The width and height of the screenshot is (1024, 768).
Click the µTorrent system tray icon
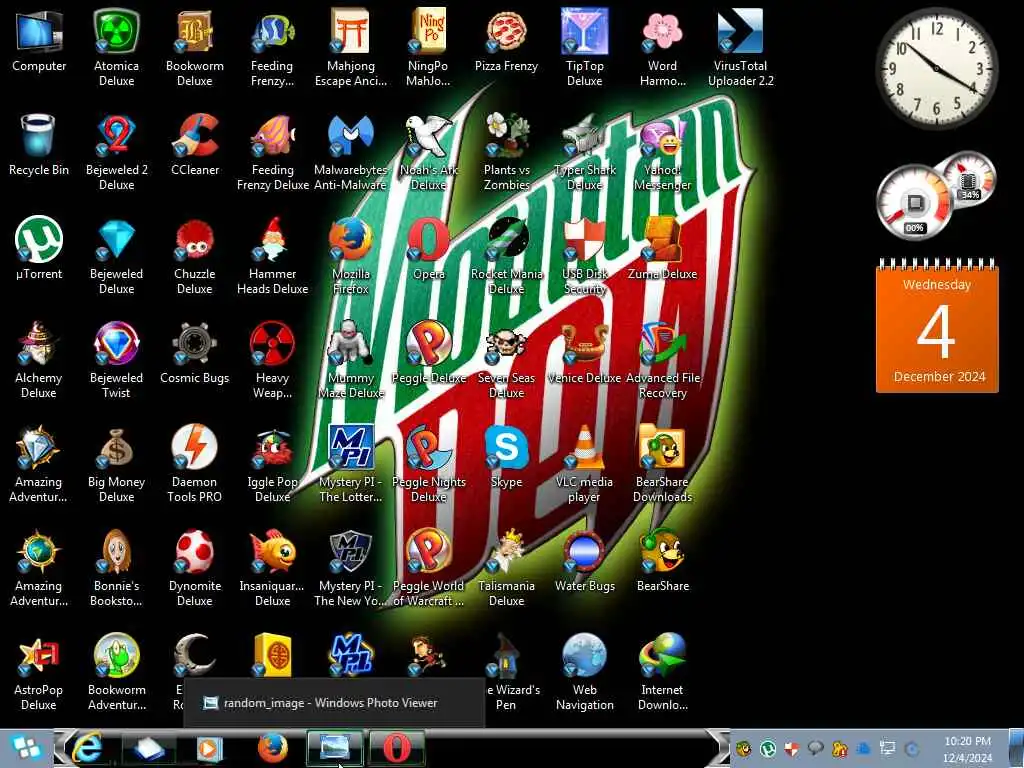[768, 748]
